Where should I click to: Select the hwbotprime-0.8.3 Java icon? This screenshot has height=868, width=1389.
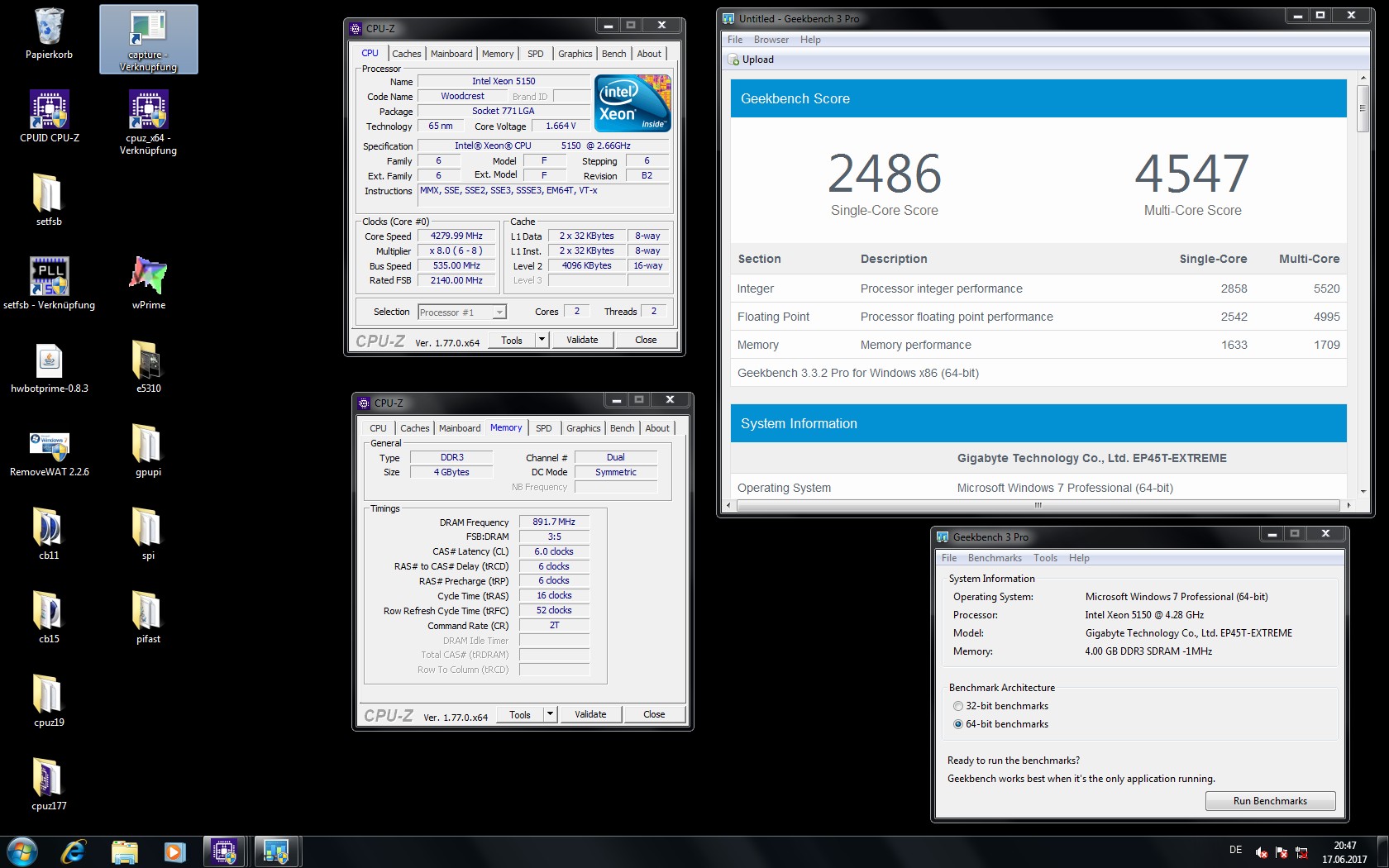(49, 368)
